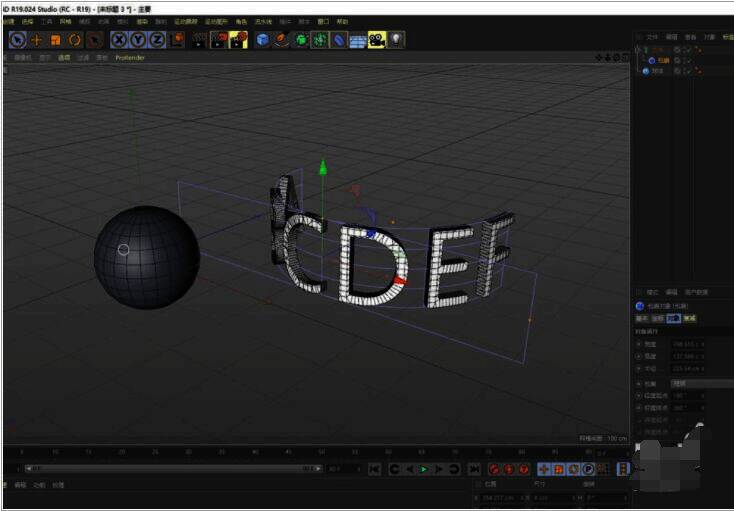
Task: Click the Floor environment objects icon
Action: click(357, 40)
